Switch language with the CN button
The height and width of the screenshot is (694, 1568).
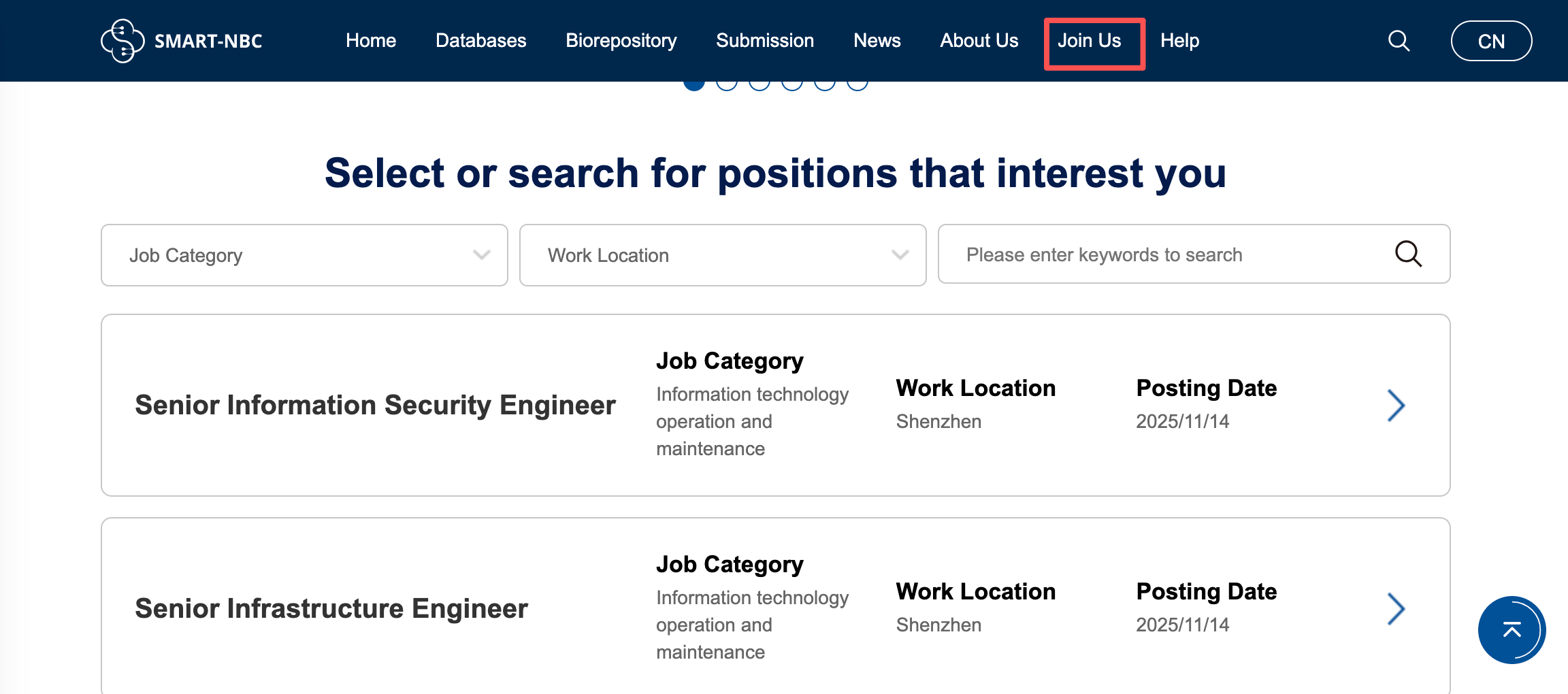1491,42
